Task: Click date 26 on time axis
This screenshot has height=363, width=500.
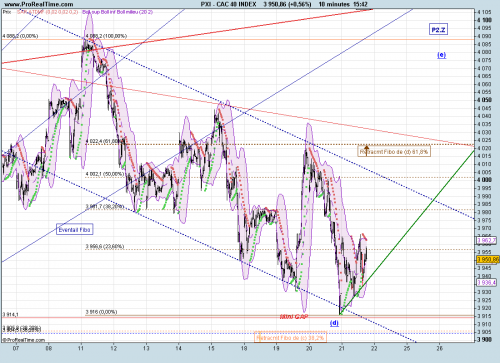Action: (439, 348)
